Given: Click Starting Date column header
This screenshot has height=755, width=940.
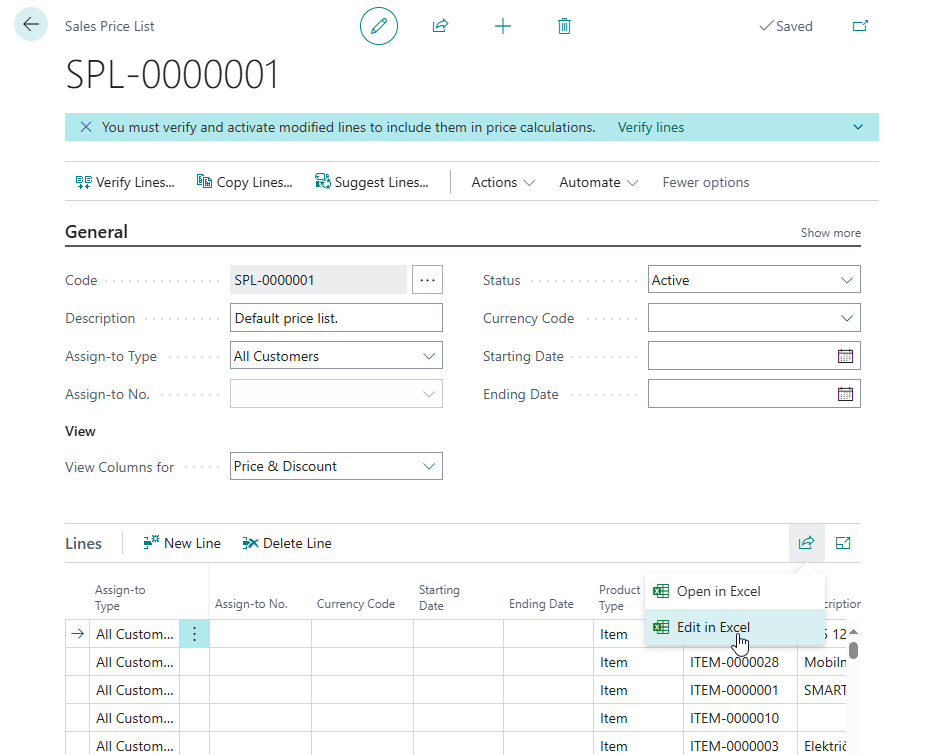Looking at the screenshot, I should pos(439,598).
